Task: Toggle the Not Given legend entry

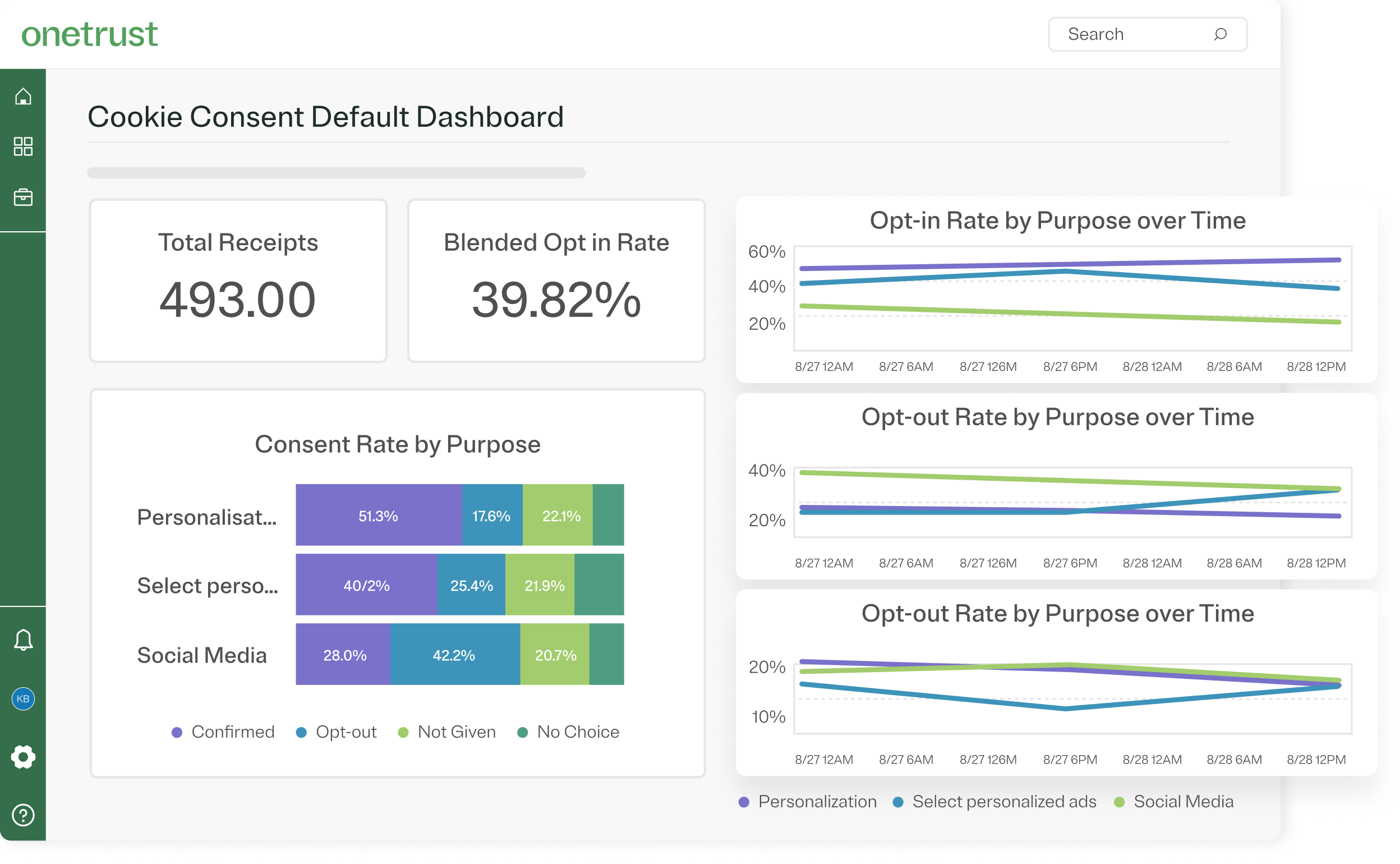Action: point(447,732)
